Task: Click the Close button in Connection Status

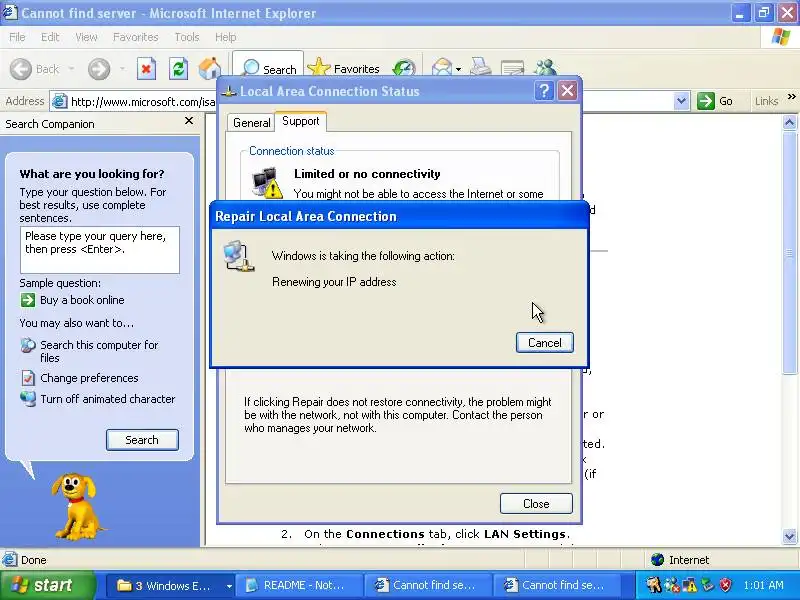Action: click(536, 504)
